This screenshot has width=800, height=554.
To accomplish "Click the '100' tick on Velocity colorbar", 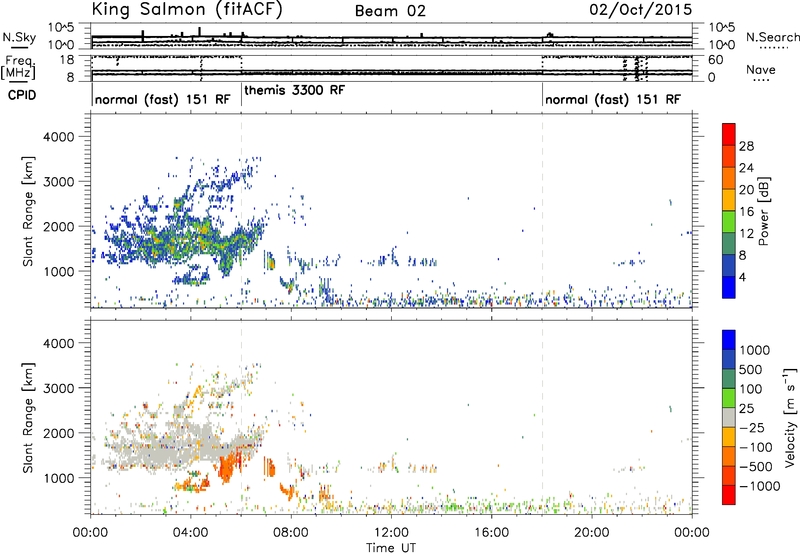I will click(750, 389).
